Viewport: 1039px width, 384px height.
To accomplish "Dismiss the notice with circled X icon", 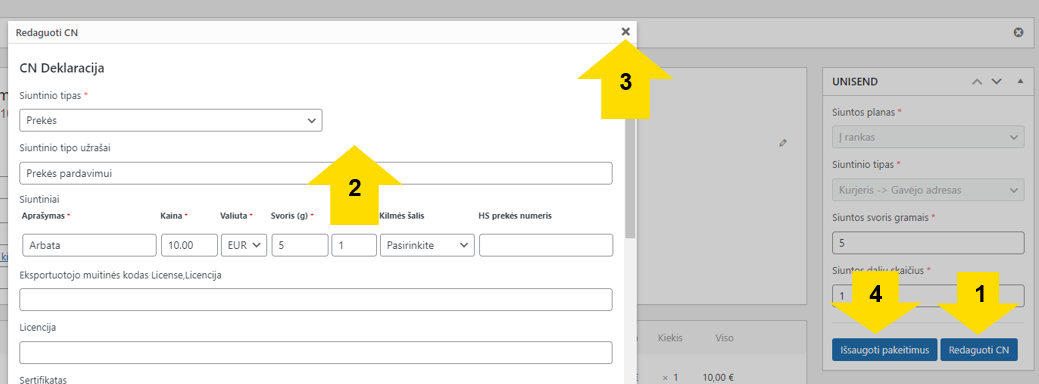I will click(1018, 32).
